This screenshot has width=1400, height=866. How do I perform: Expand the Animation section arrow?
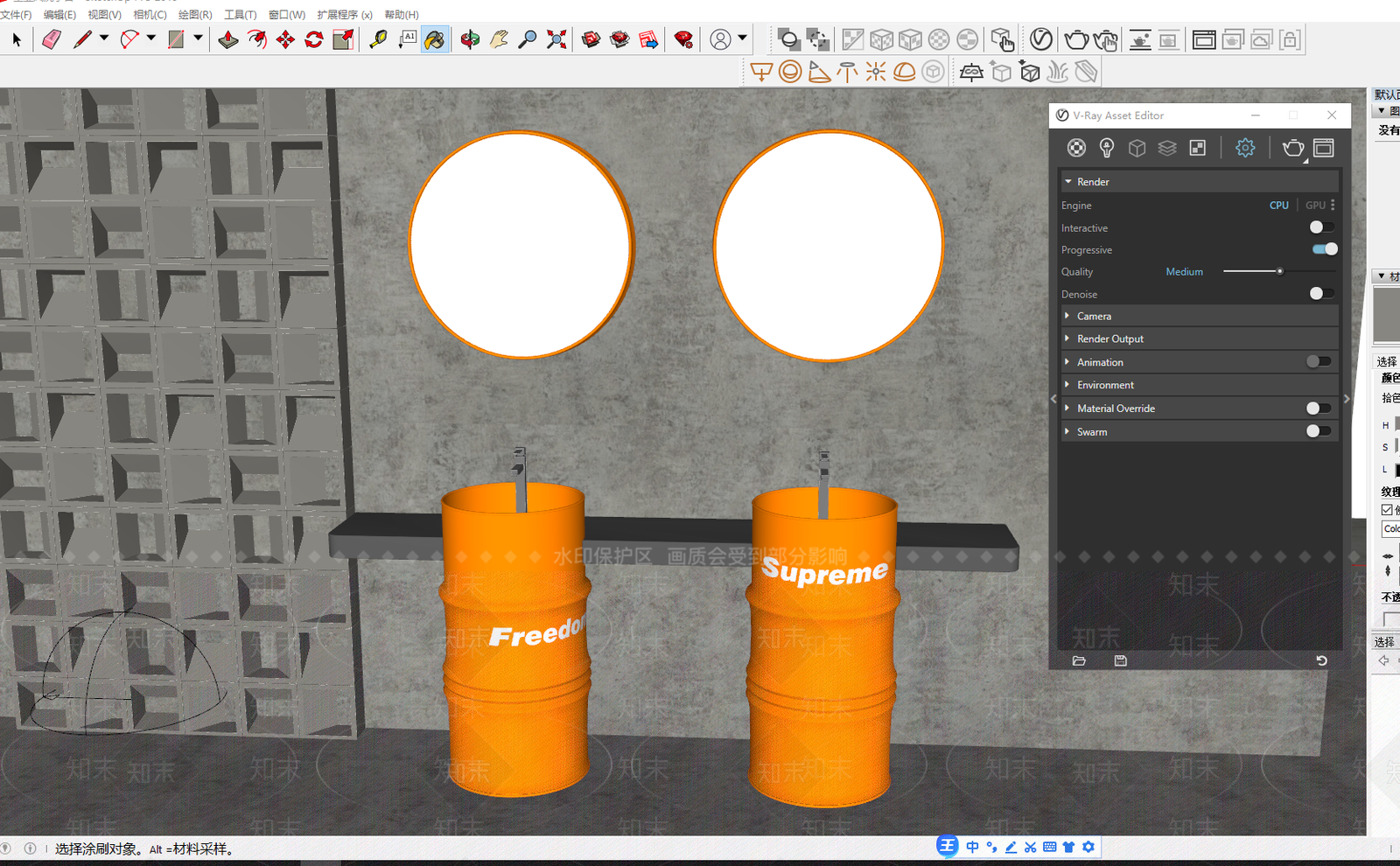1067,361
